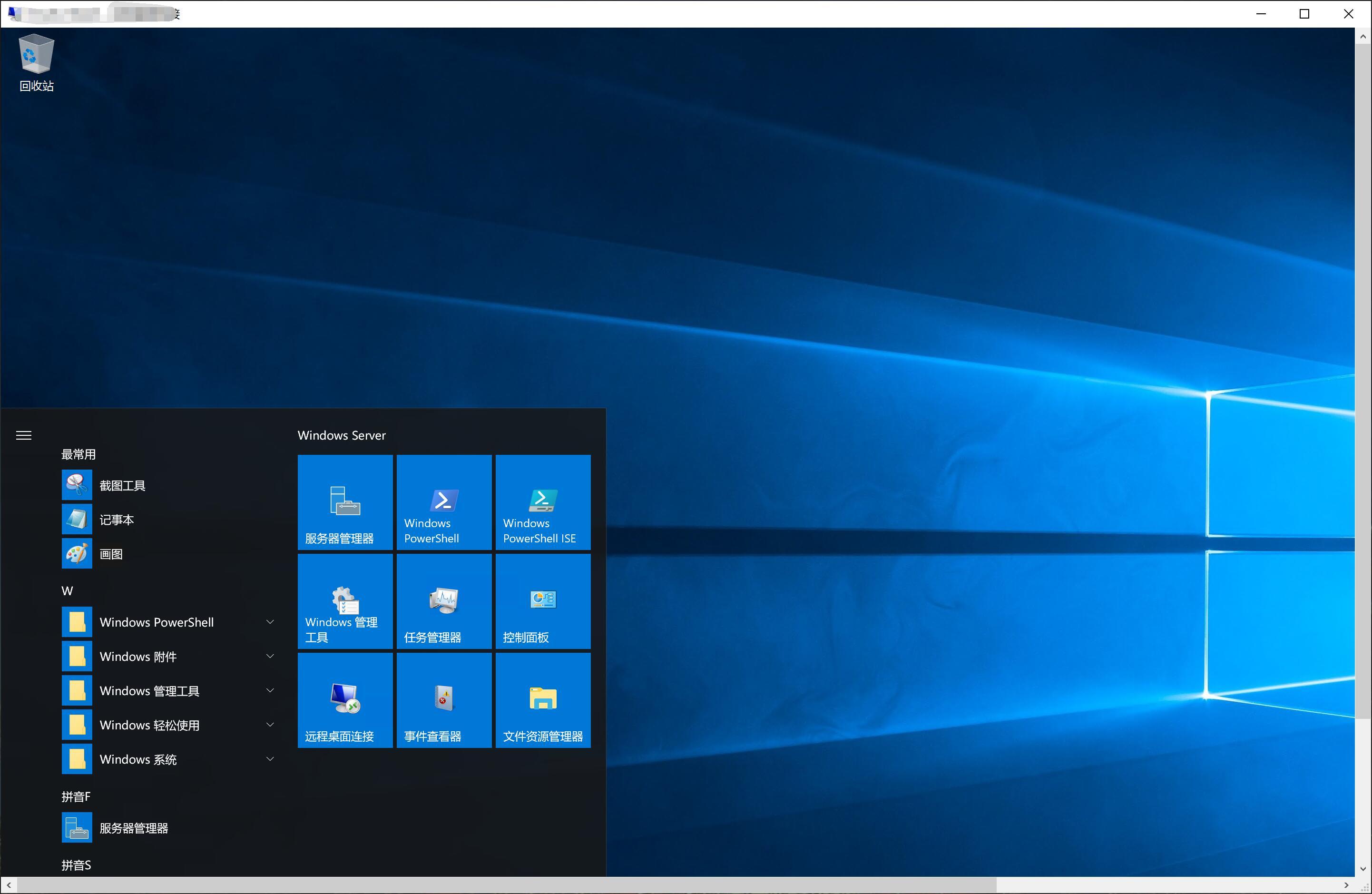Click the 拼音F group header
The image size is (1372, 894).
(x=76, y=796)
